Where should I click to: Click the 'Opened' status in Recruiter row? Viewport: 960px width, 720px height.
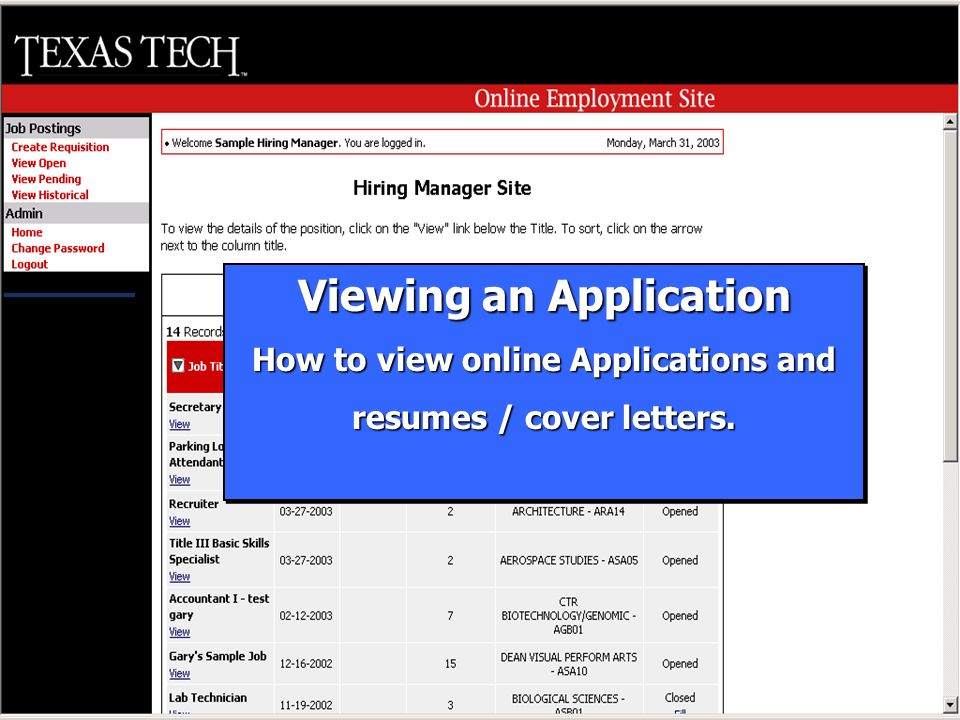(x=680, y=511)
